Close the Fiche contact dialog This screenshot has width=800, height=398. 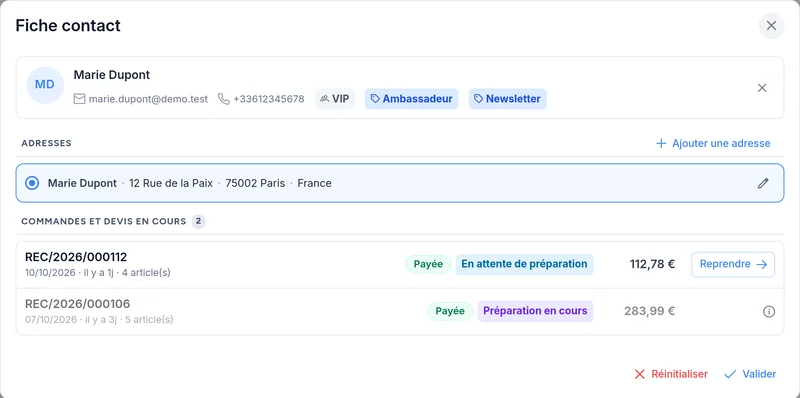(771, 26)
